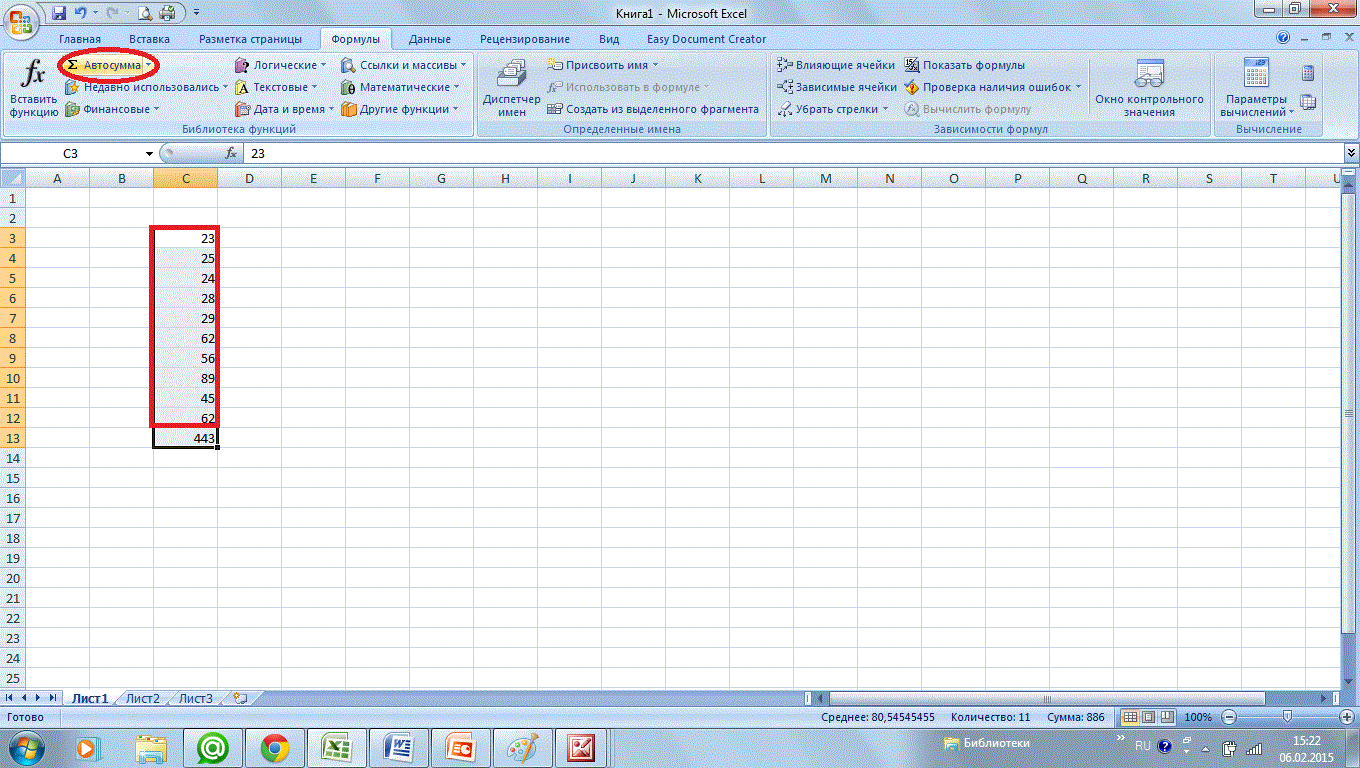
Task: Zoom out with the minus button
Action: (1228, 717)
